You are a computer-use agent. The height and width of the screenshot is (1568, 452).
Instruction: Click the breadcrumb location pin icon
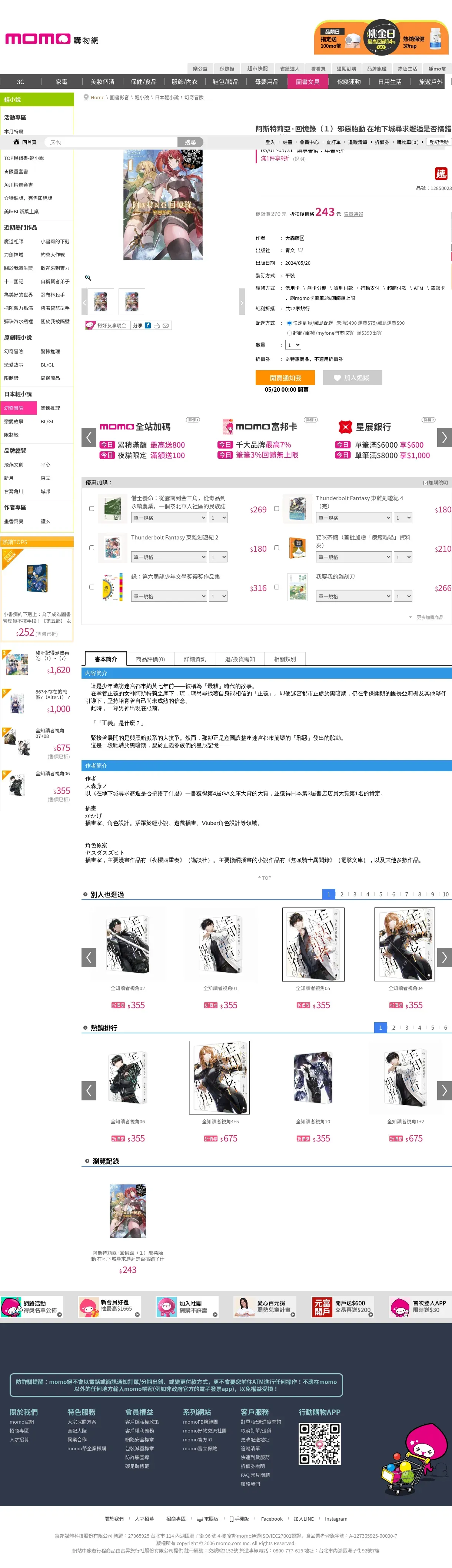coord(86,97)
